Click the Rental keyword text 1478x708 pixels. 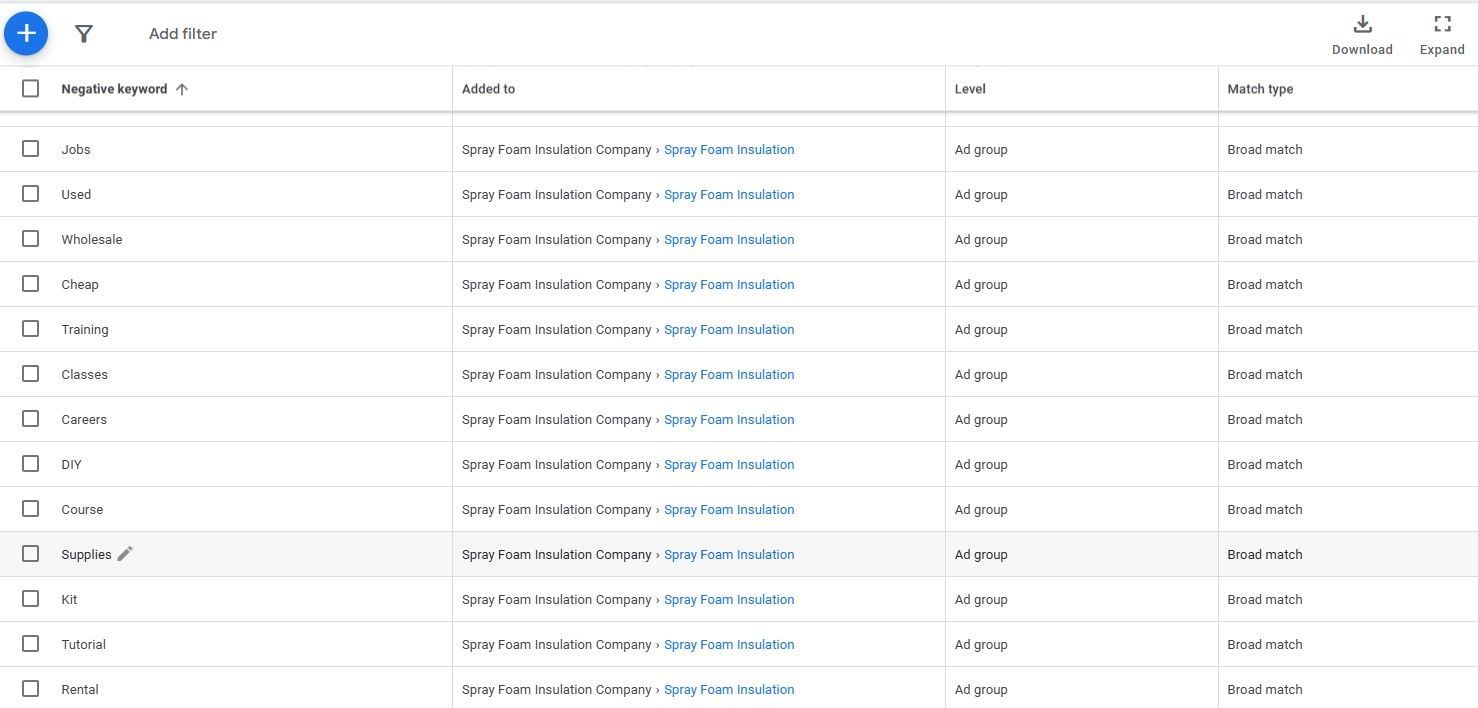pos(80,690)
